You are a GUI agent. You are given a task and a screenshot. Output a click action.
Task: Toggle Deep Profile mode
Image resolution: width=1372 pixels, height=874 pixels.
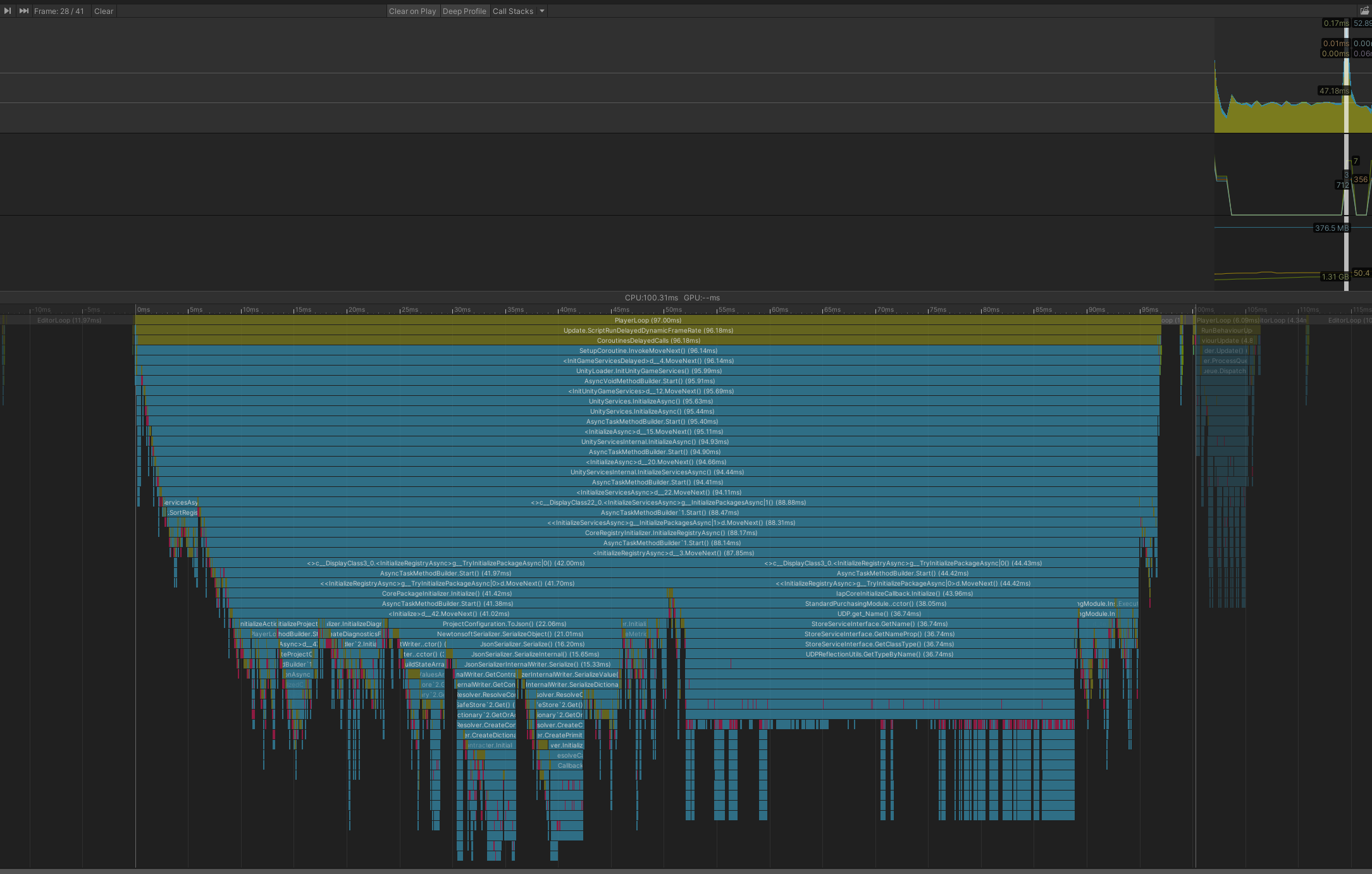(x=465, y=11)
